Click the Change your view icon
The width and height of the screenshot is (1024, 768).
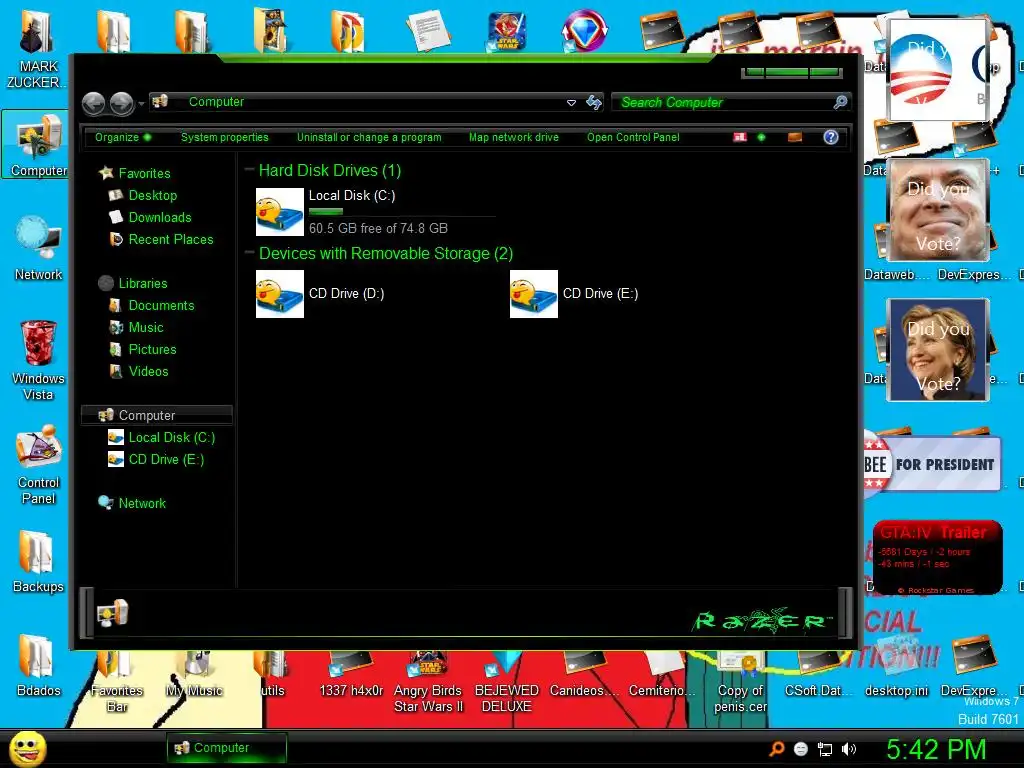(740, 137)
